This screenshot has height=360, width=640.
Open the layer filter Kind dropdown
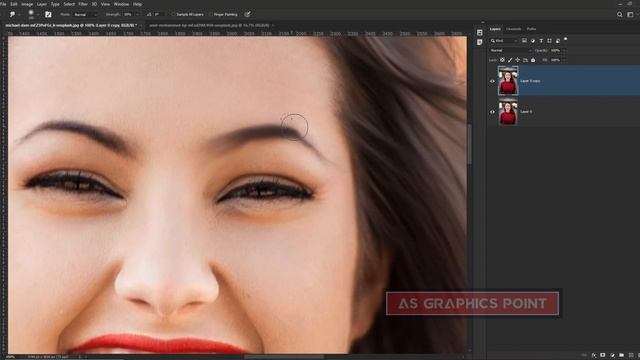(x=504, y=41)
